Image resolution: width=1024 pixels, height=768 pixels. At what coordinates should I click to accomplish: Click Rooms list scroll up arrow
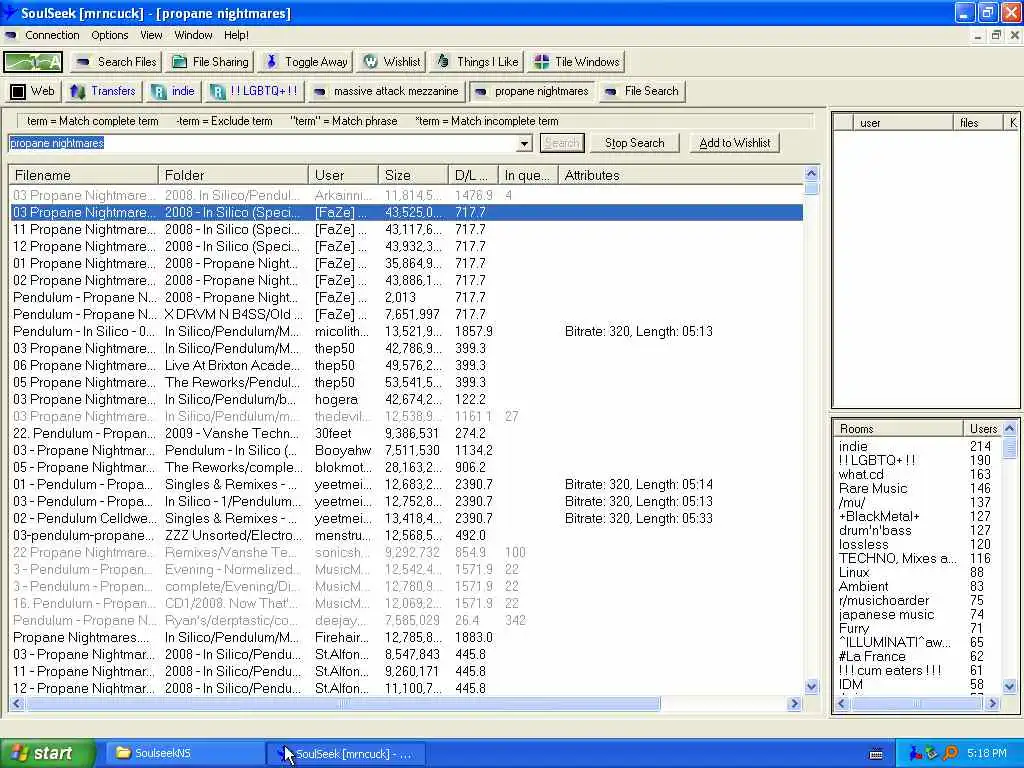point(1010,428)
